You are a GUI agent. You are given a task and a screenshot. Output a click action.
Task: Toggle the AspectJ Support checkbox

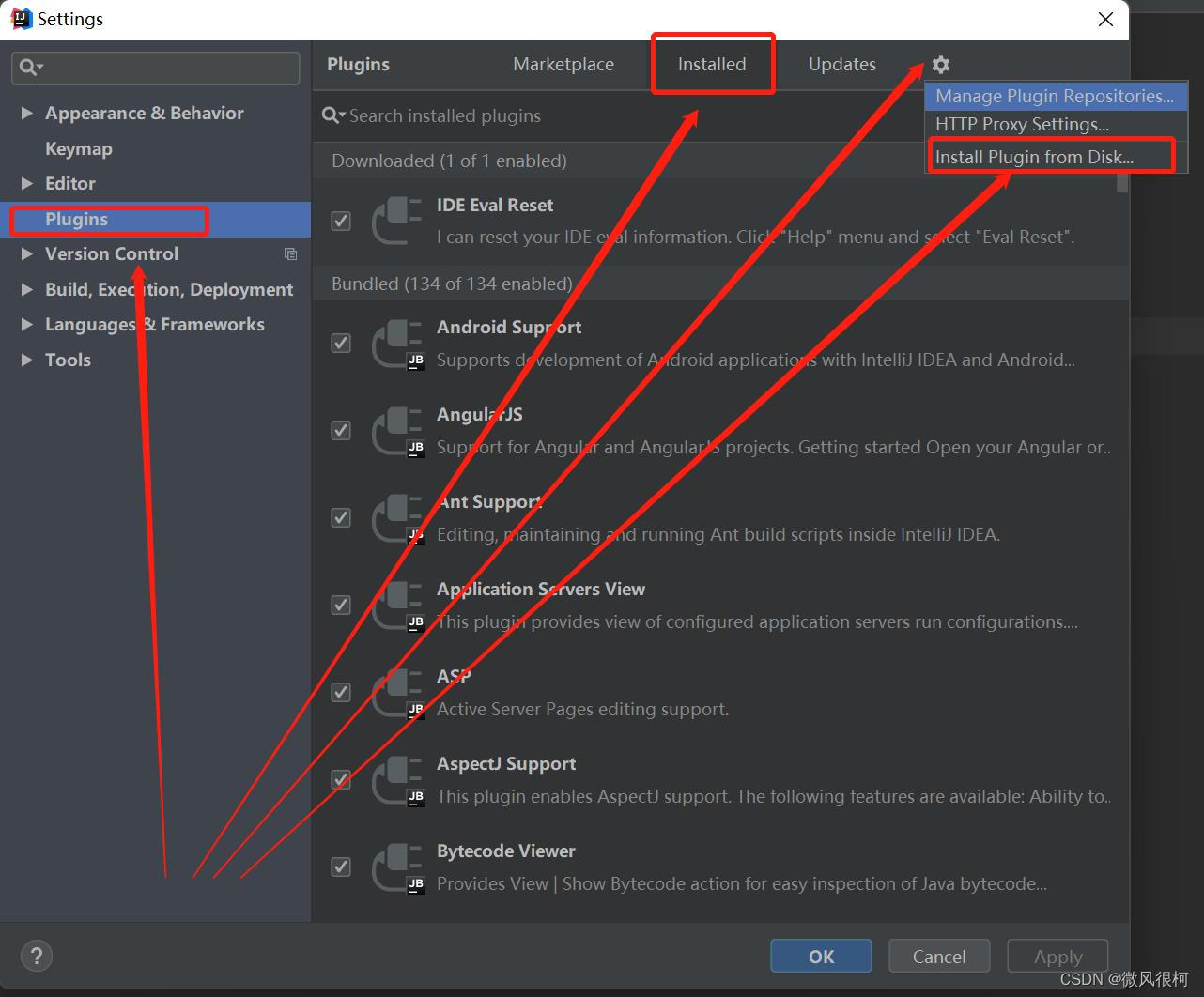point(341,780)
